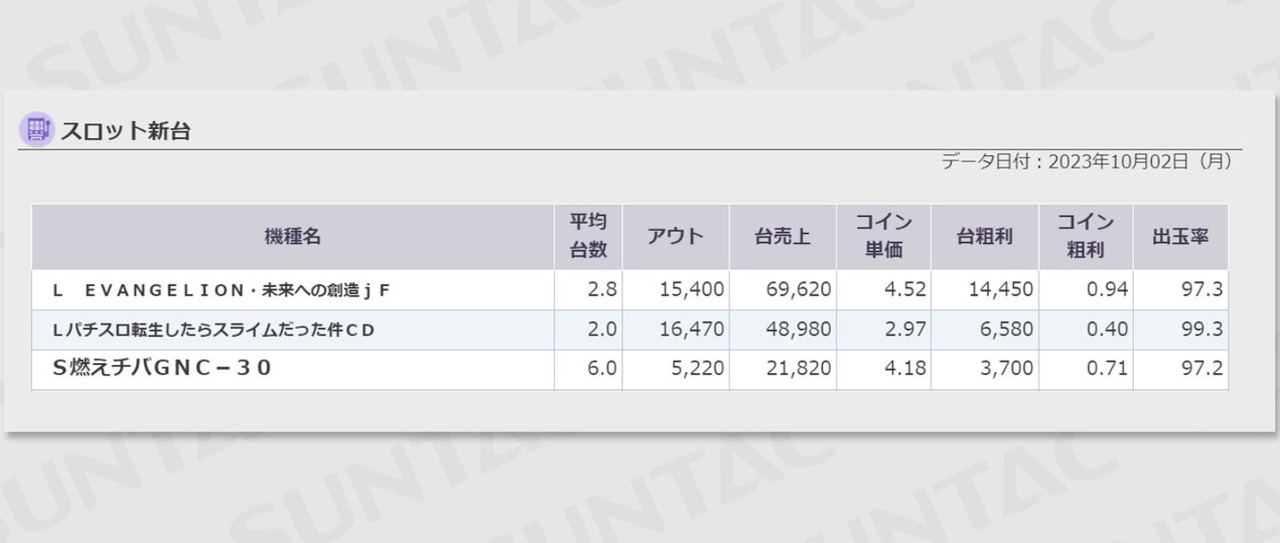Select the S燃えチバGNC-30 machine row
The image size is (1280, 543).
click(630, 370)
